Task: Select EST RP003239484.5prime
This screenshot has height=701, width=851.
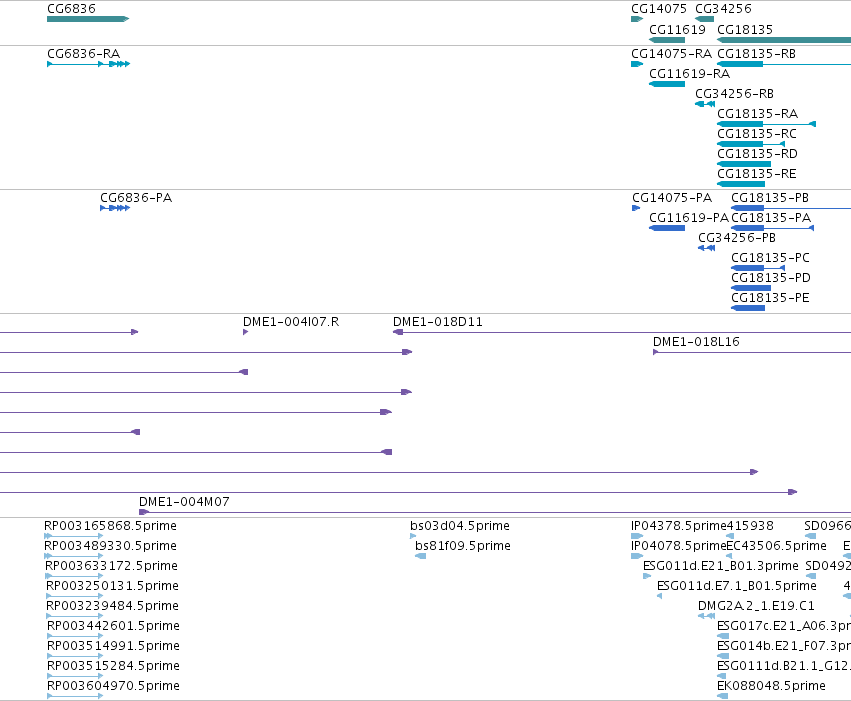Action: pyautogui.click(x=112, y=606)
